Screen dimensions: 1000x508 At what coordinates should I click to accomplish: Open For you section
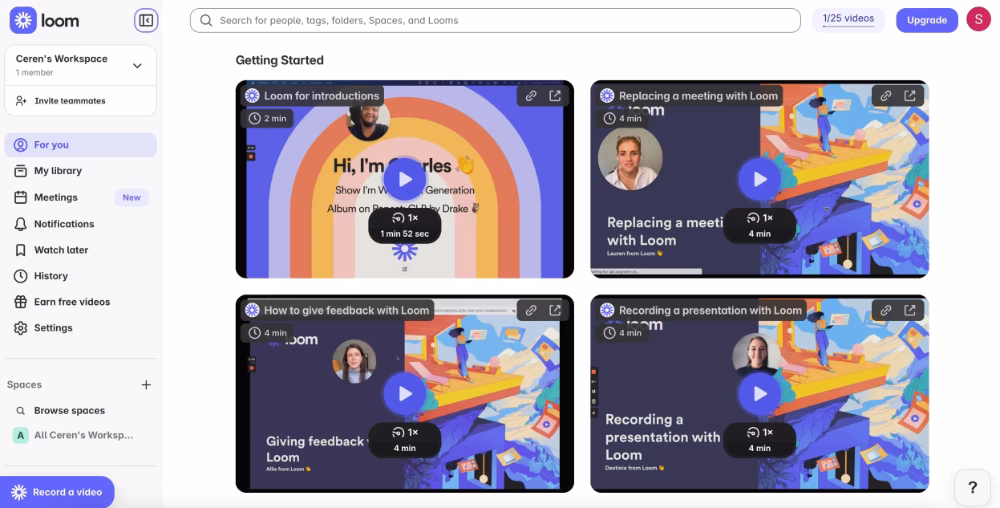pyautogui.click(x=80, y=145)
